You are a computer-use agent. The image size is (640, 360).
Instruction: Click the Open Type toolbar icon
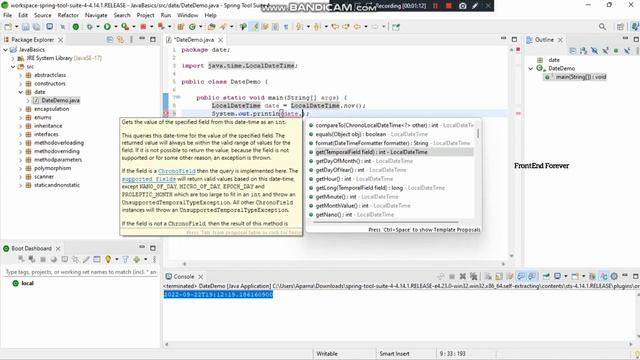tap(211, 27)
